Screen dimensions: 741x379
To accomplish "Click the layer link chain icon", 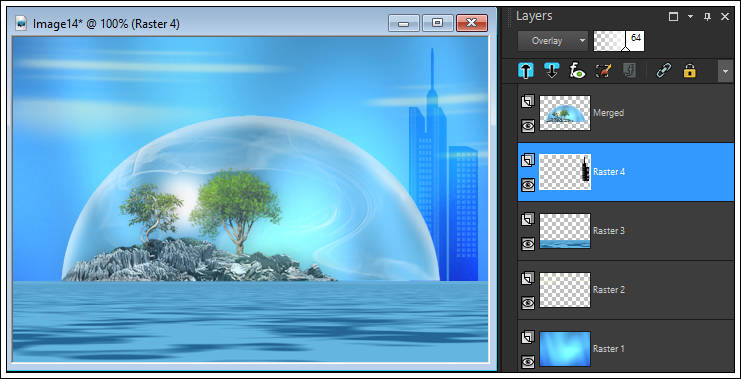I will tap(663, 71).
